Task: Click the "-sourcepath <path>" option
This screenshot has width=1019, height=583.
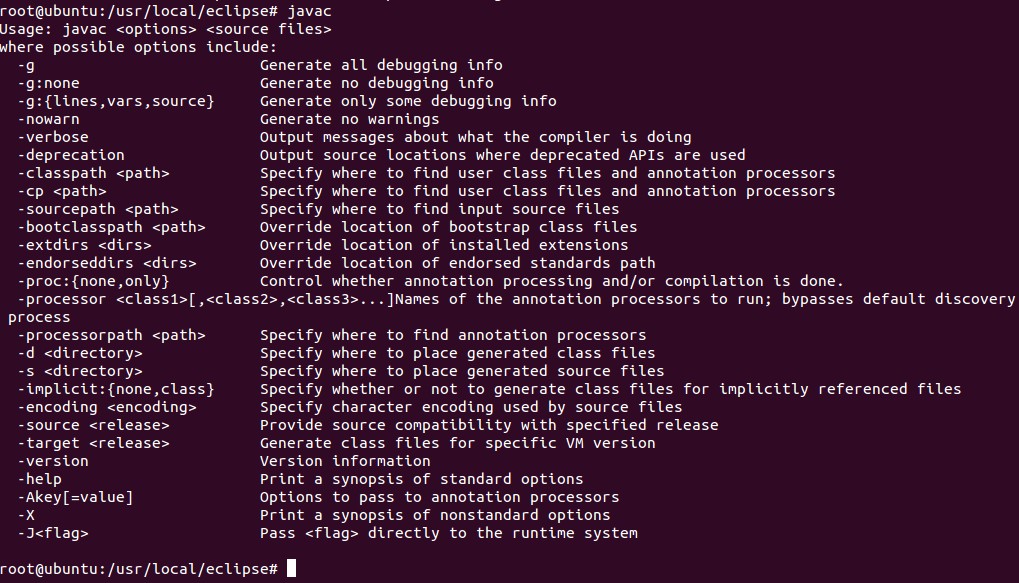Action: tap(98, 209)
